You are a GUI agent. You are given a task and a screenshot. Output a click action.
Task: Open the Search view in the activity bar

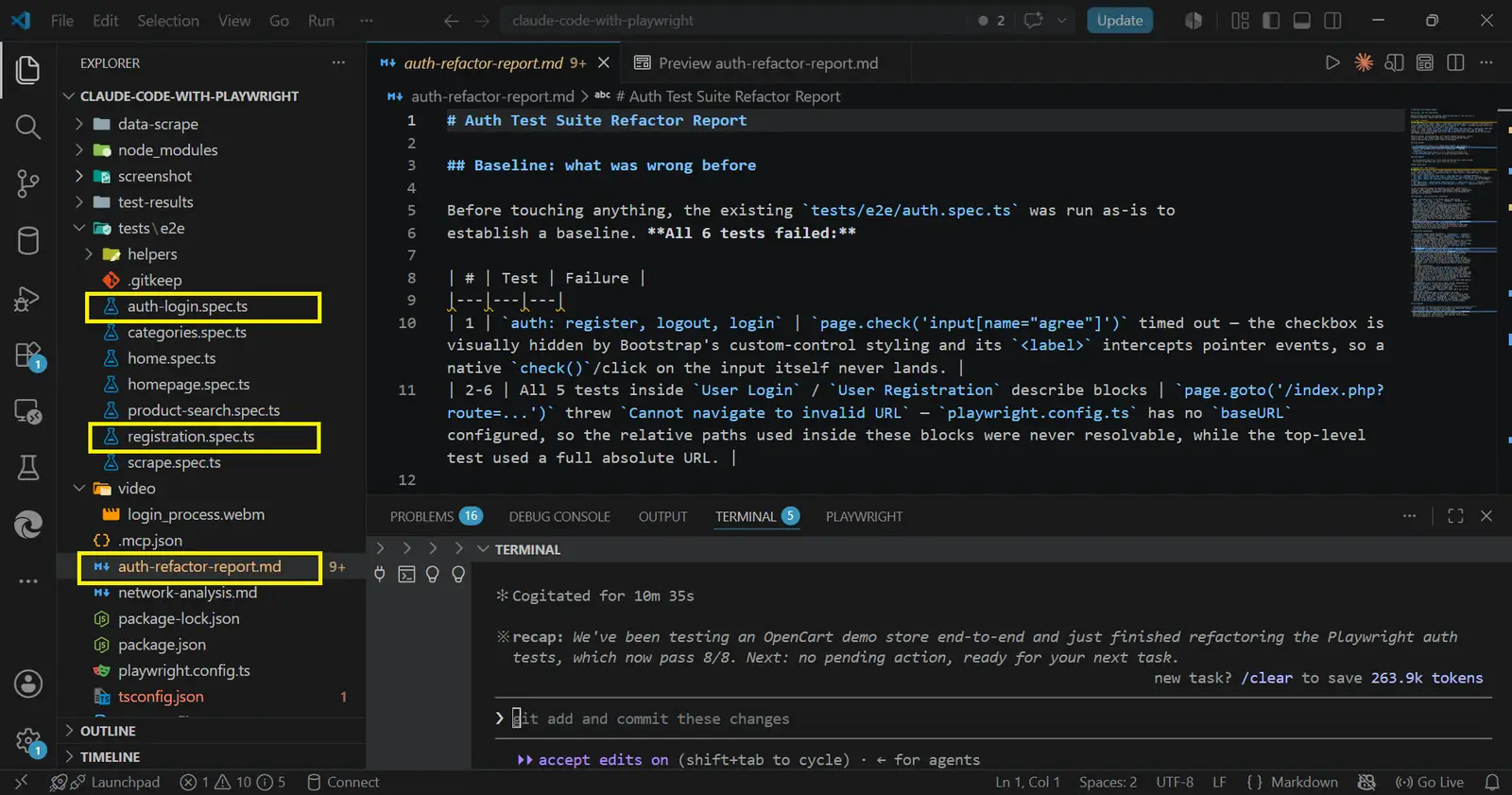28,127
